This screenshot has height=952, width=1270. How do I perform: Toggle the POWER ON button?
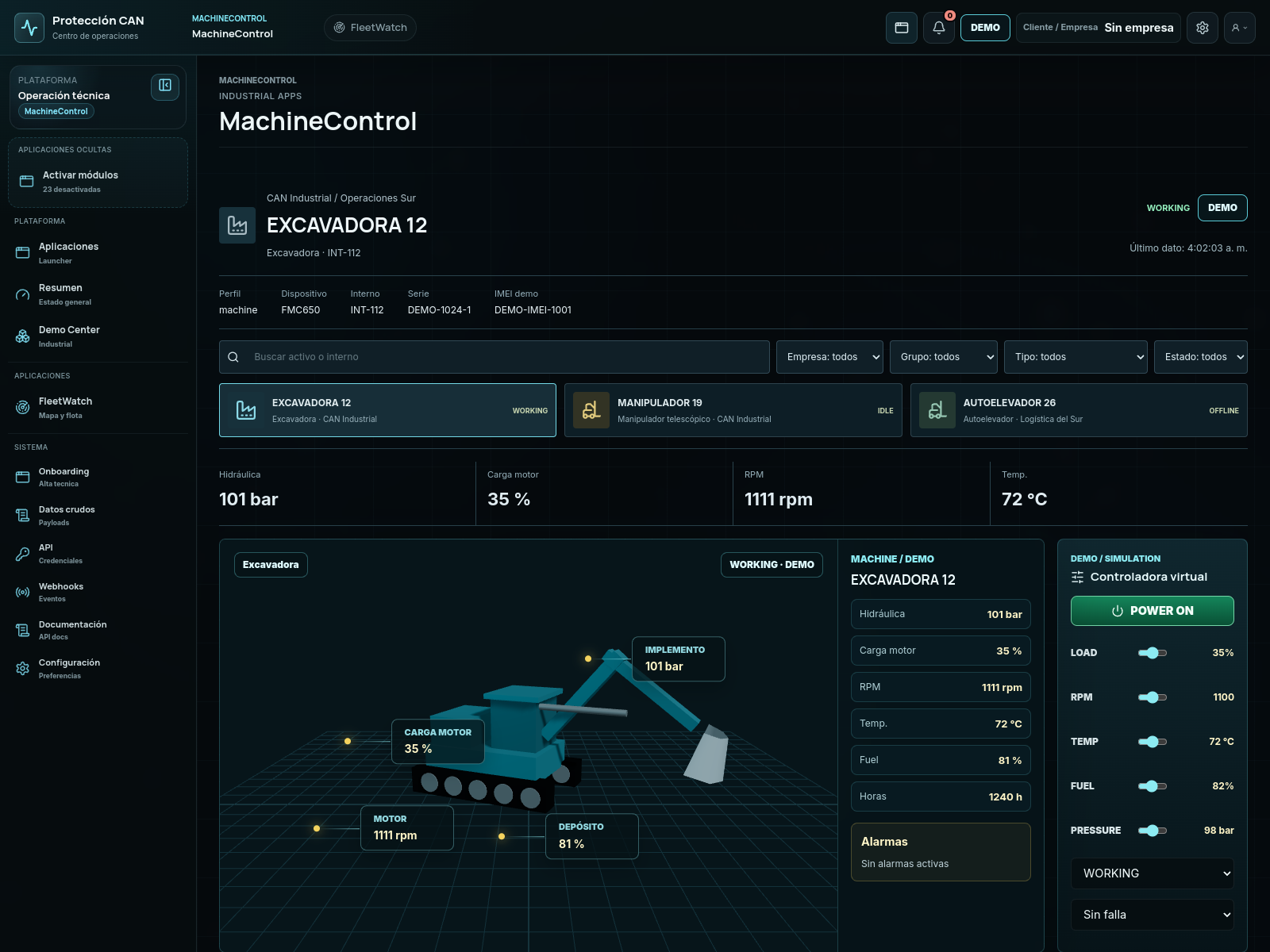point(1153,611)
